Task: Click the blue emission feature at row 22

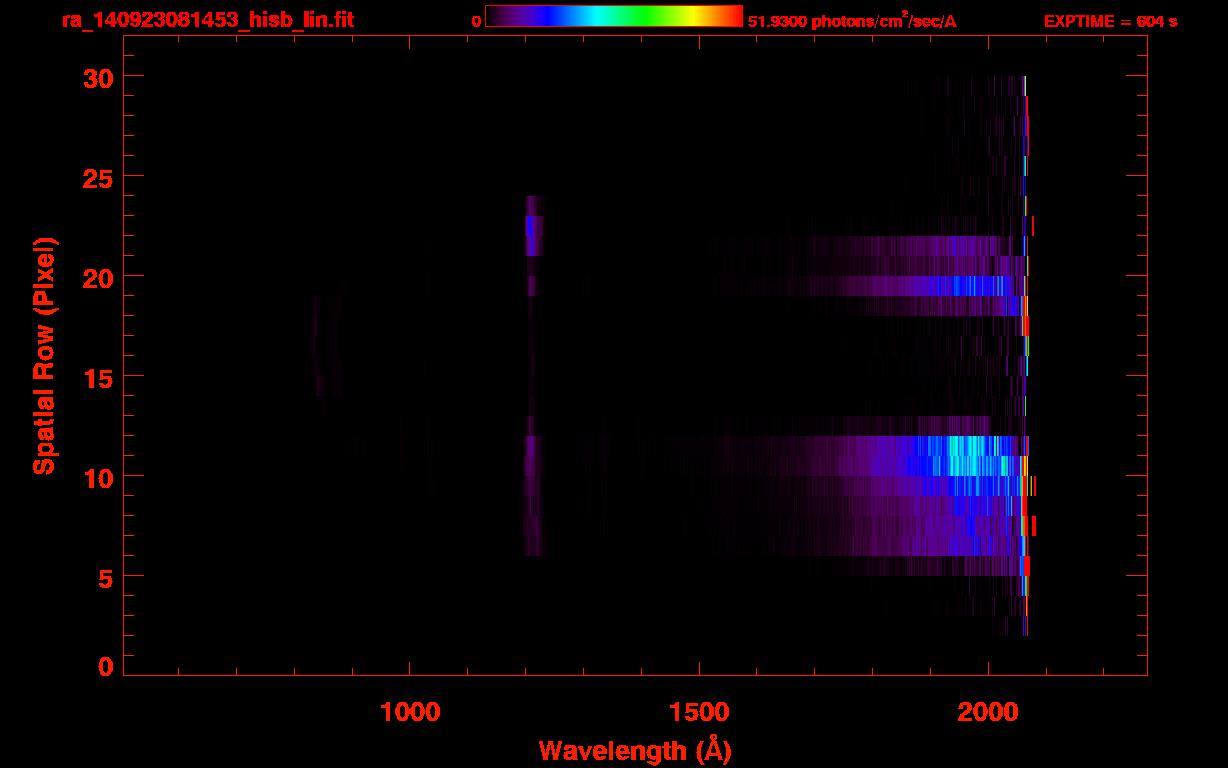Action: 529,226
